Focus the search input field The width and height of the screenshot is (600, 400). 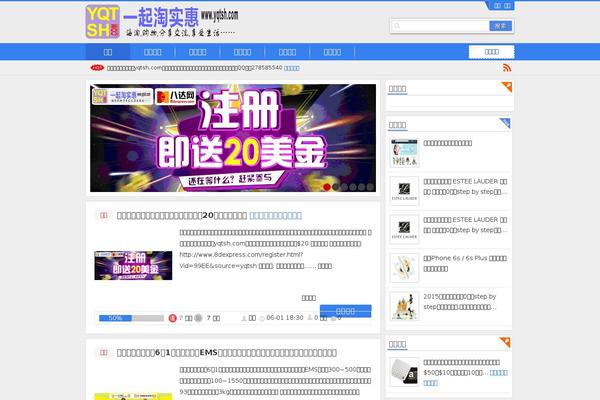(x=440, y=26)
